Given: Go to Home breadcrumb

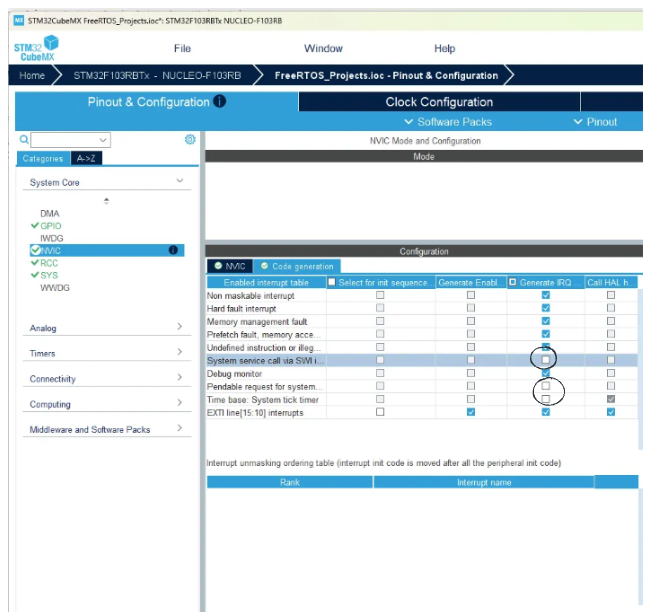Looking at the screenshot, I should [32, 75].
